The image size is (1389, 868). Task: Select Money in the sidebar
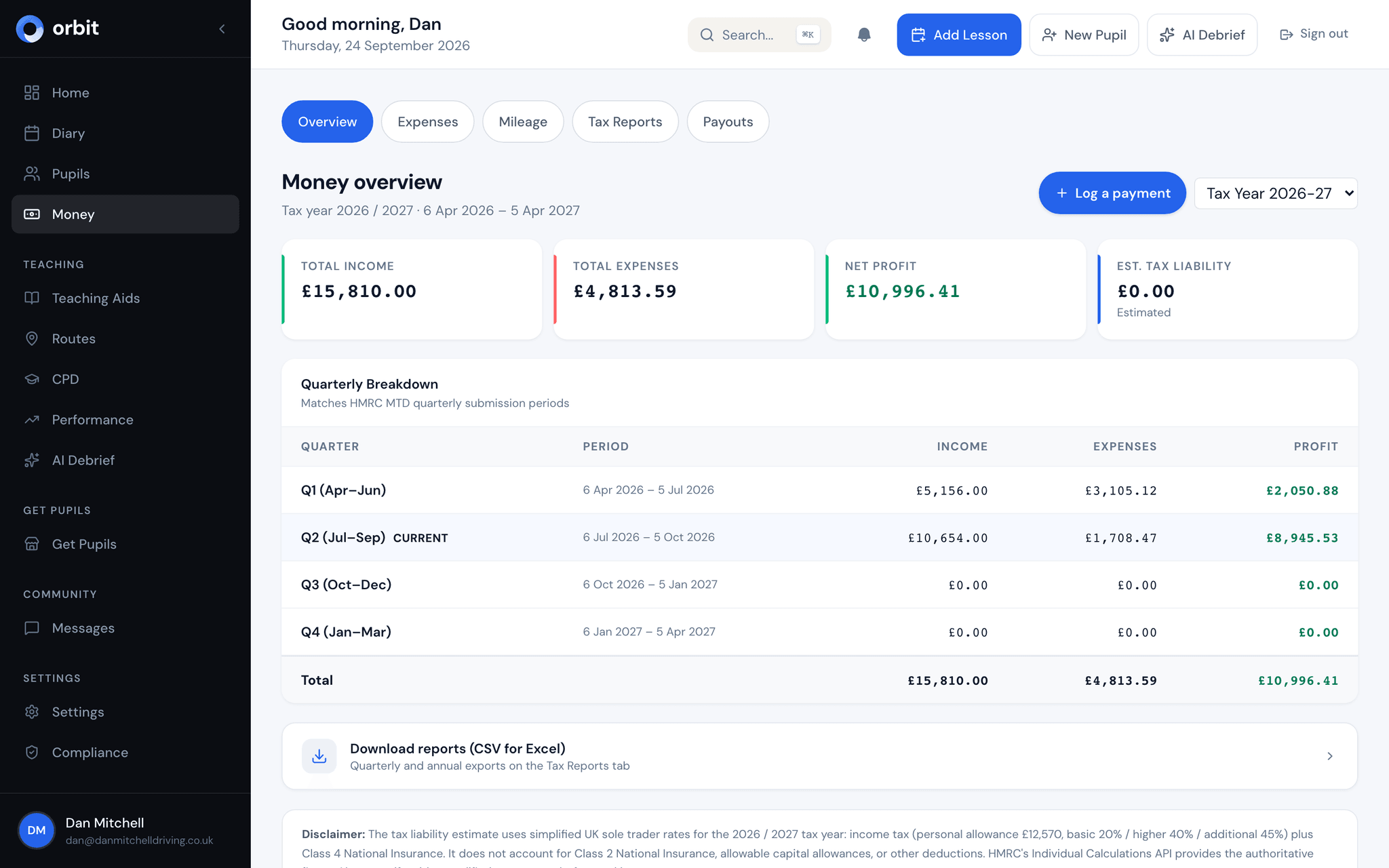[x=125, y=214]
